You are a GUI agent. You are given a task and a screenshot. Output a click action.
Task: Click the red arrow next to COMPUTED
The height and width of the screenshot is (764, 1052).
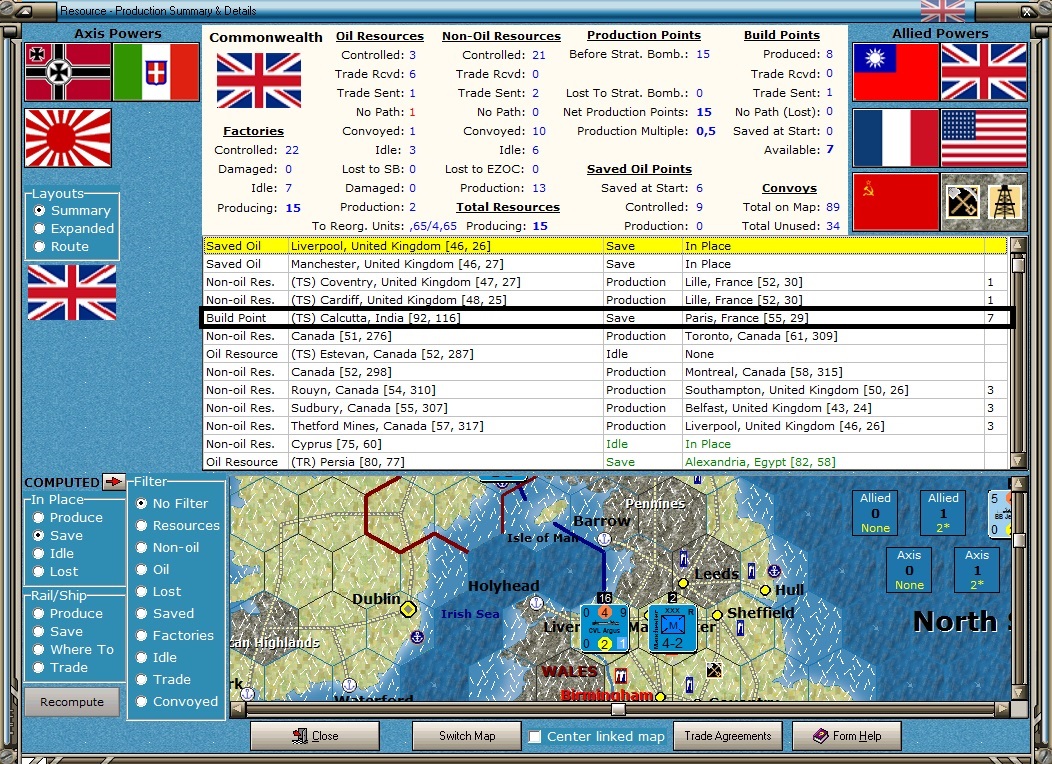click(x=114, y=482)
